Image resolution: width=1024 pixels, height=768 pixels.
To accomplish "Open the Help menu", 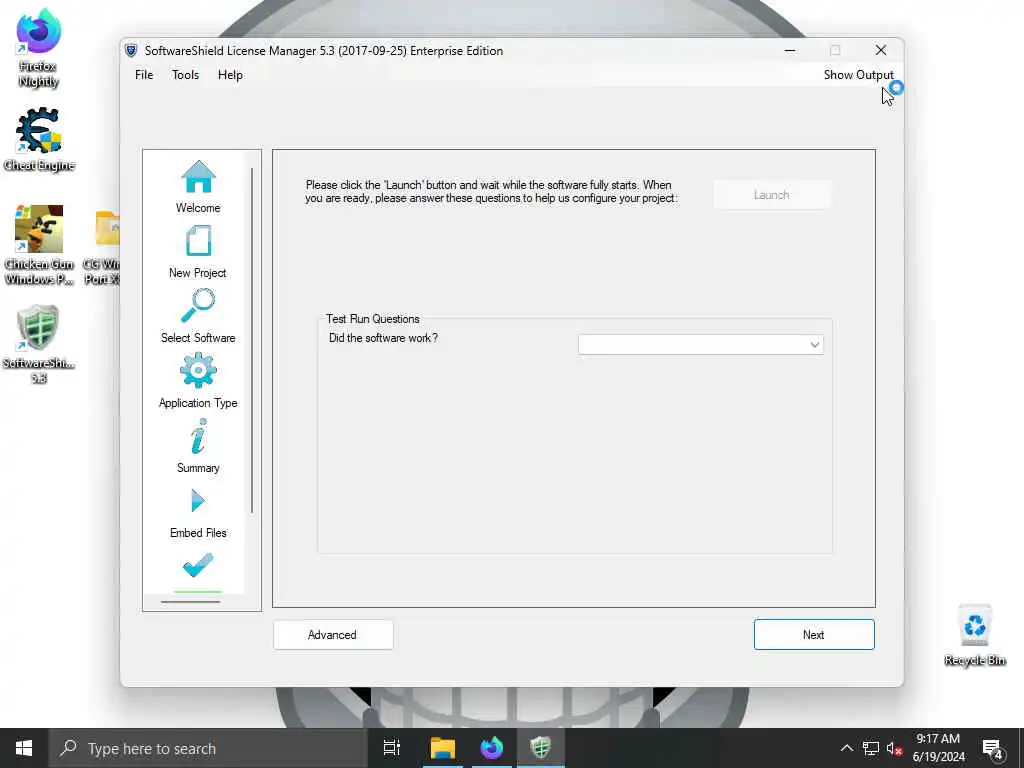I will tap(230, 74).
